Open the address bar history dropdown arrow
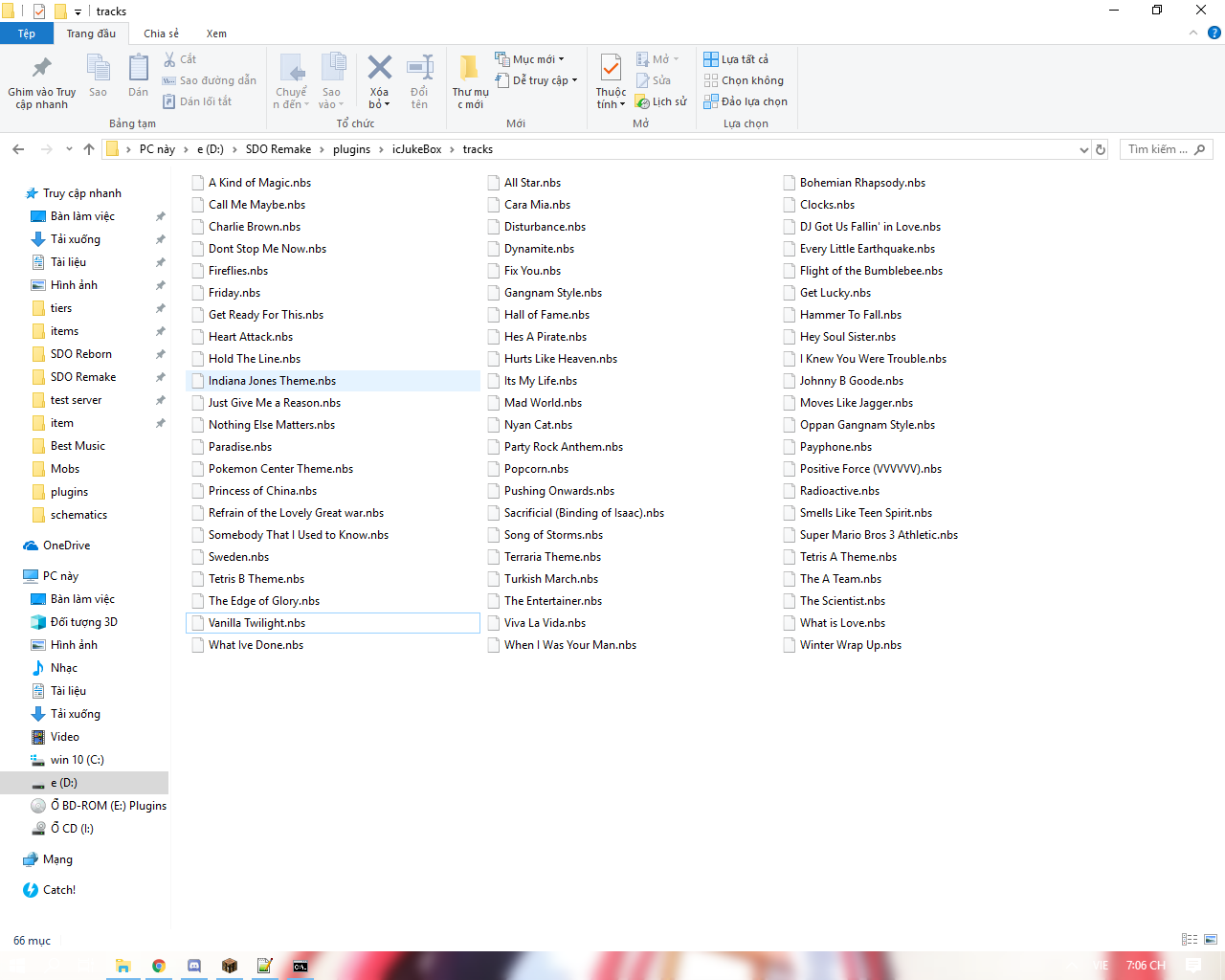This screenshot has width=1225, height=980. [x=1084, y=149]
